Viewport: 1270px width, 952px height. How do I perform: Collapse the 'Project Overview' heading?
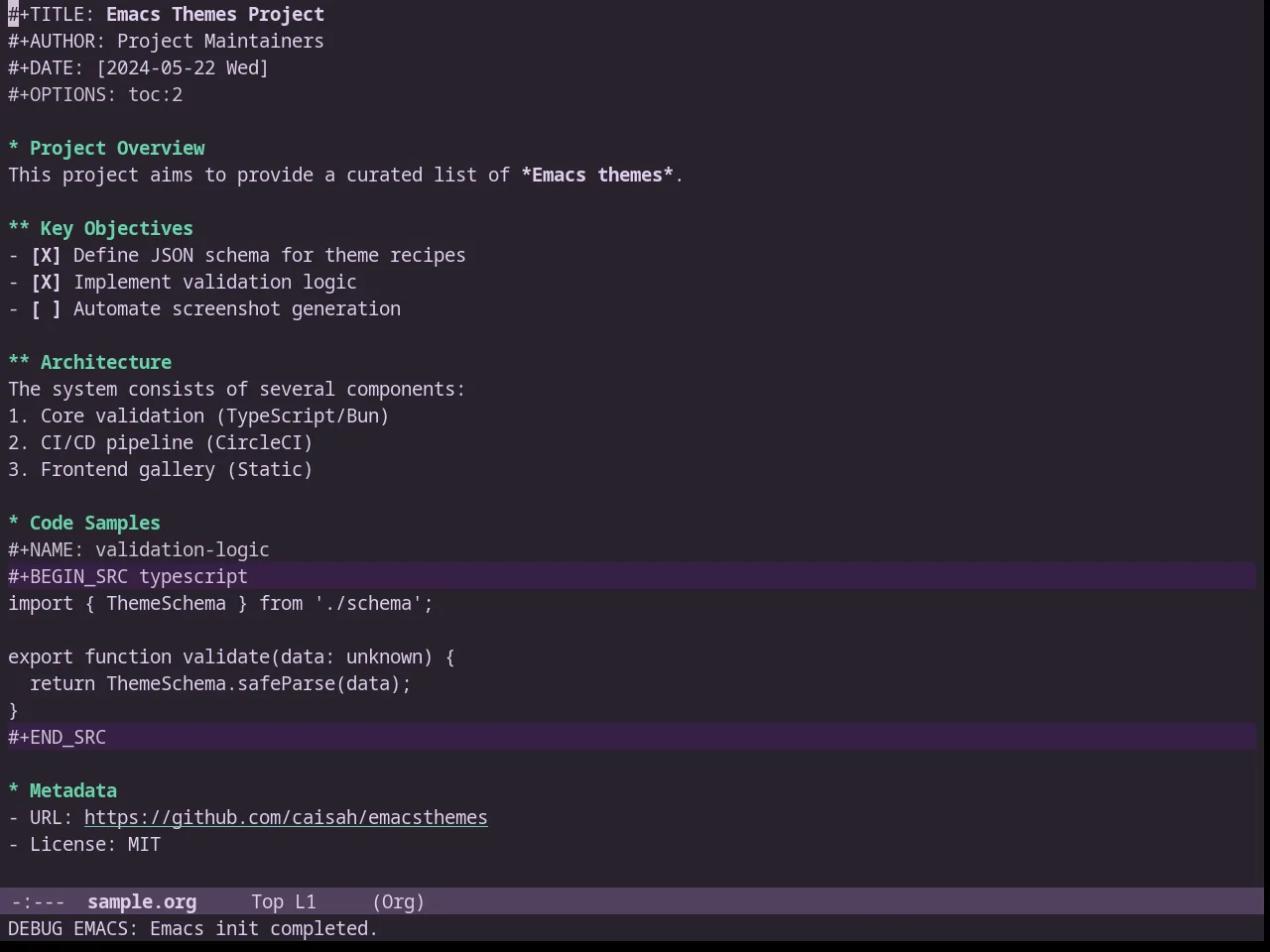(106, 148)
